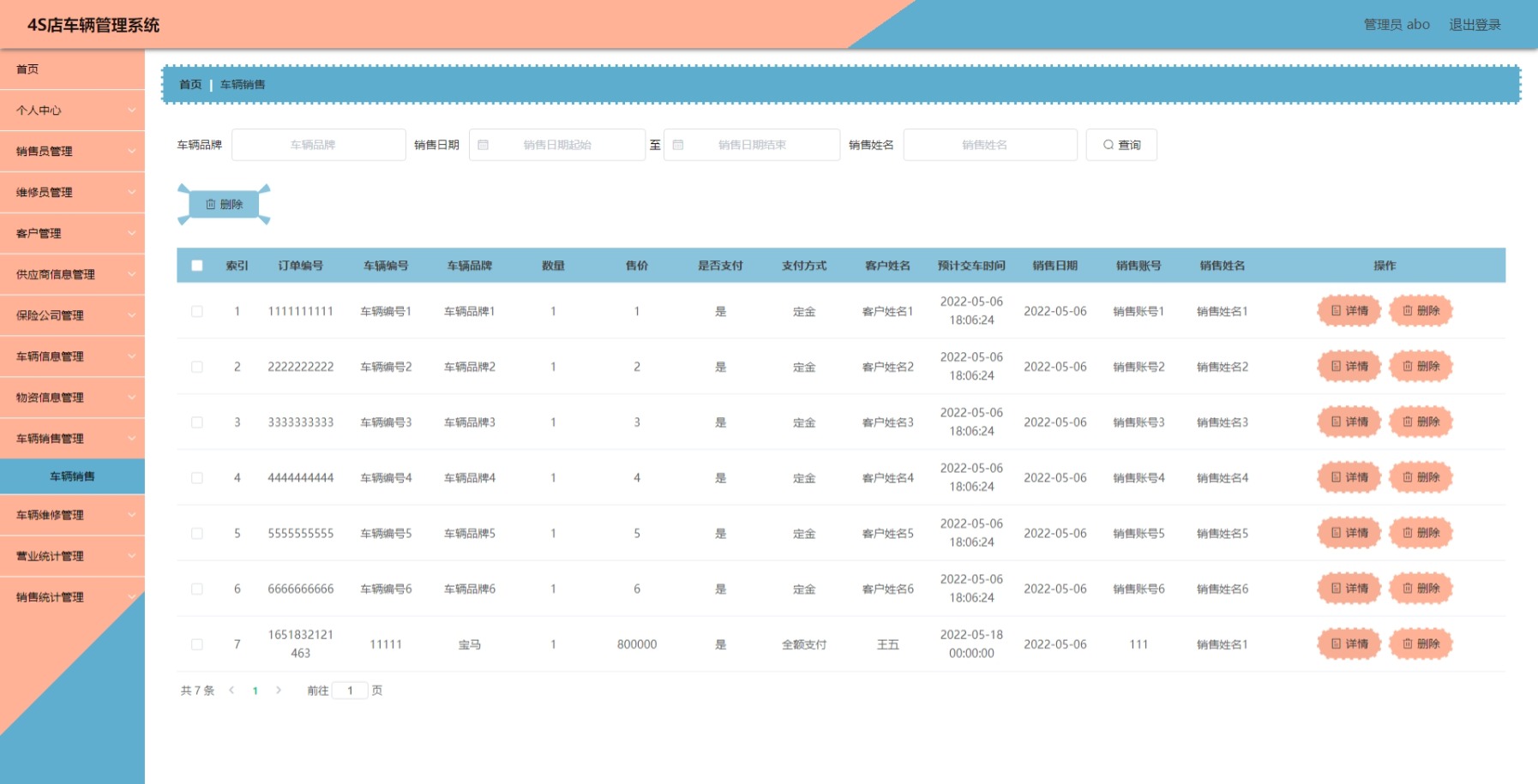Click the 售价 column header

637,266
